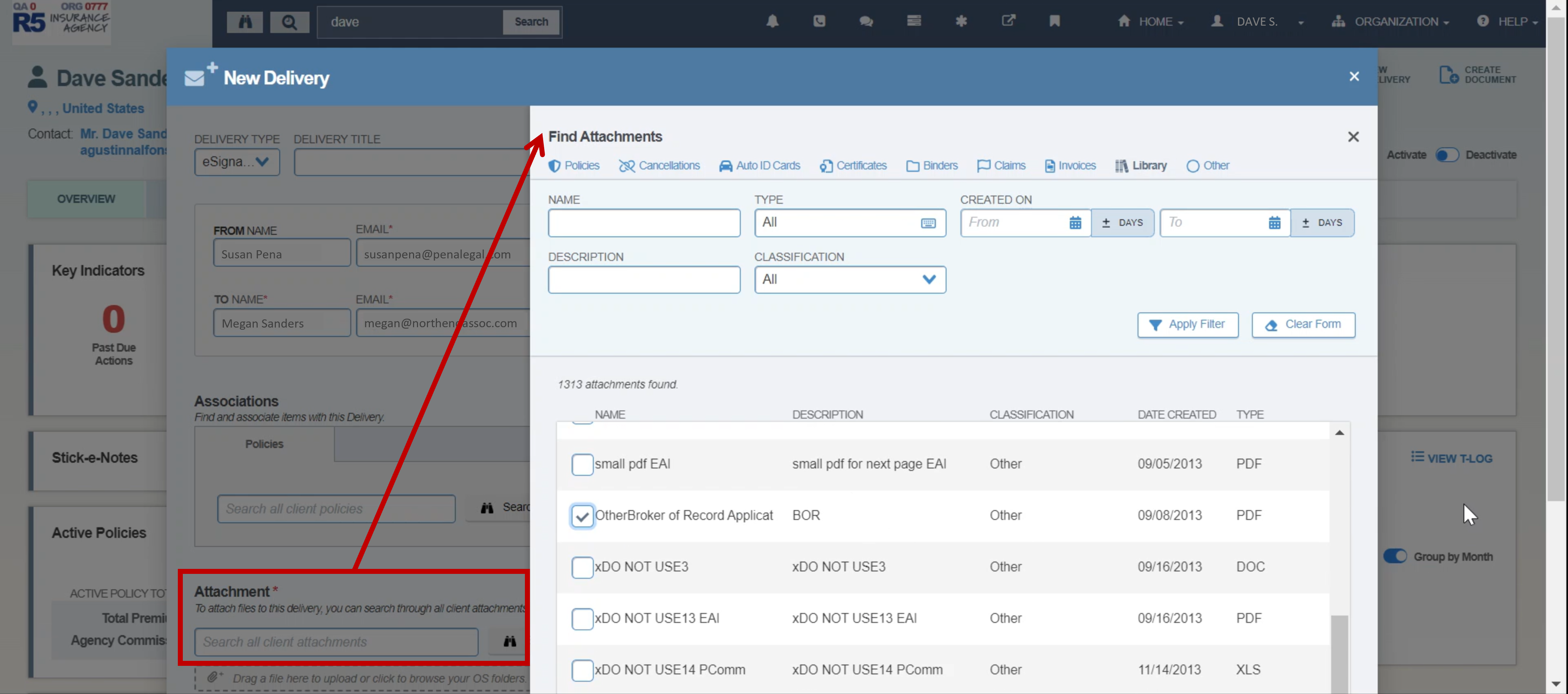
Task: Open the phone icon in the top bar
Action: pos(819,21)
